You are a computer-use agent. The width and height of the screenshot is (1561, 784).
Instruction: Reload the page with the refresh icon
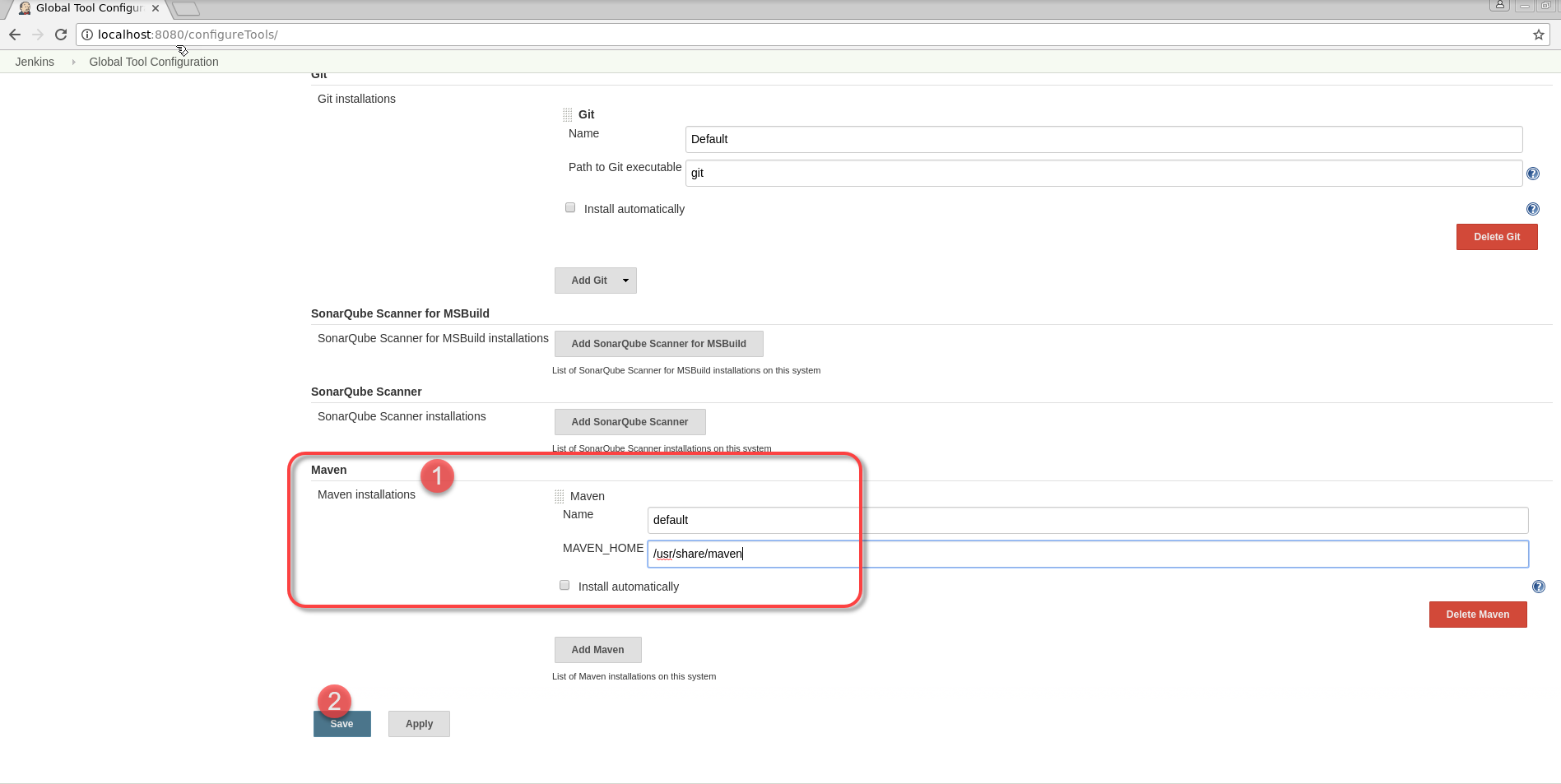pyautogui.click(x=61, y=35)
